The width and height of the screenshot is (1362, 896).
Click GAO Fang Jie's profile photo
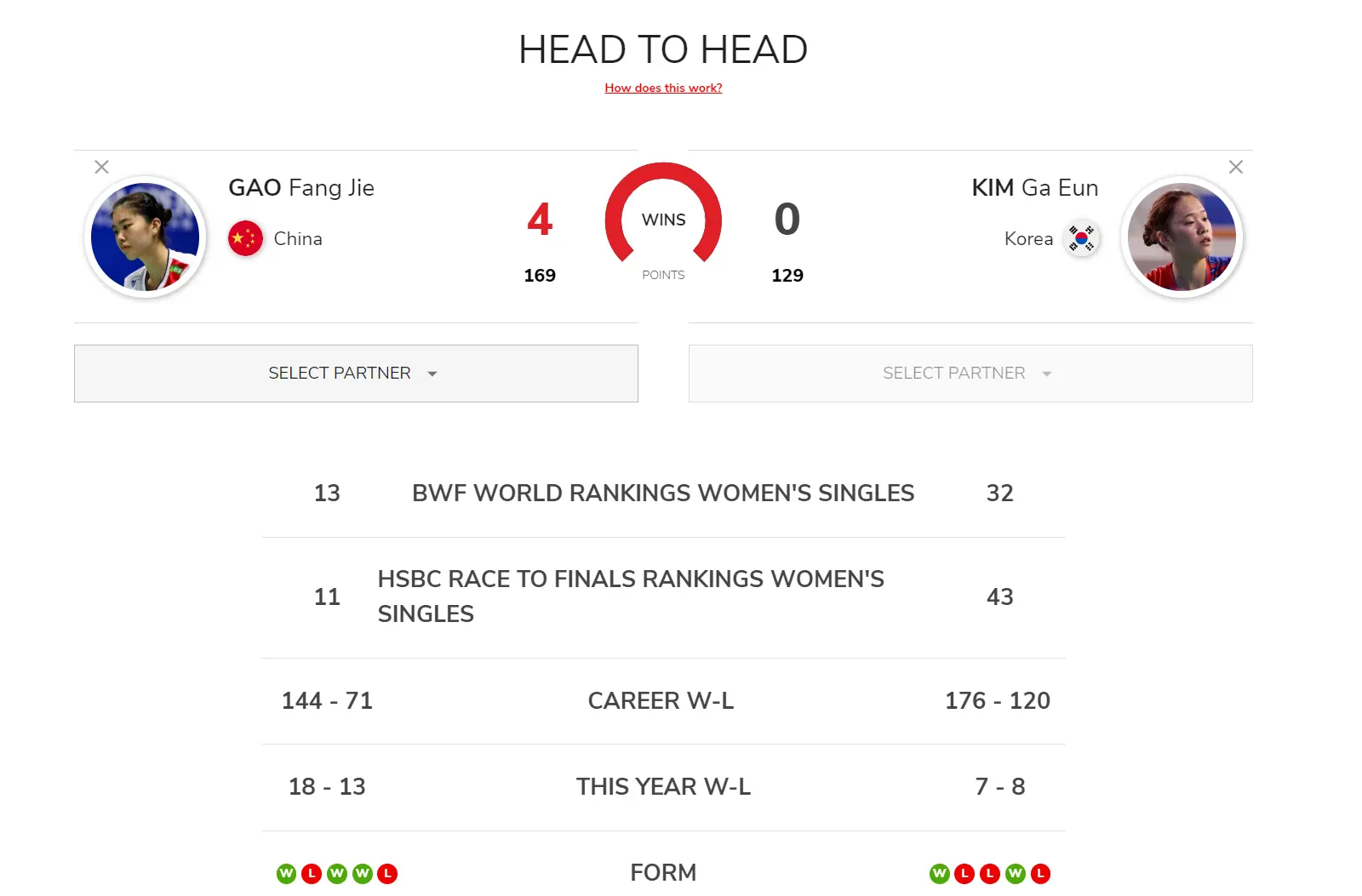click(x=146, y=237)
